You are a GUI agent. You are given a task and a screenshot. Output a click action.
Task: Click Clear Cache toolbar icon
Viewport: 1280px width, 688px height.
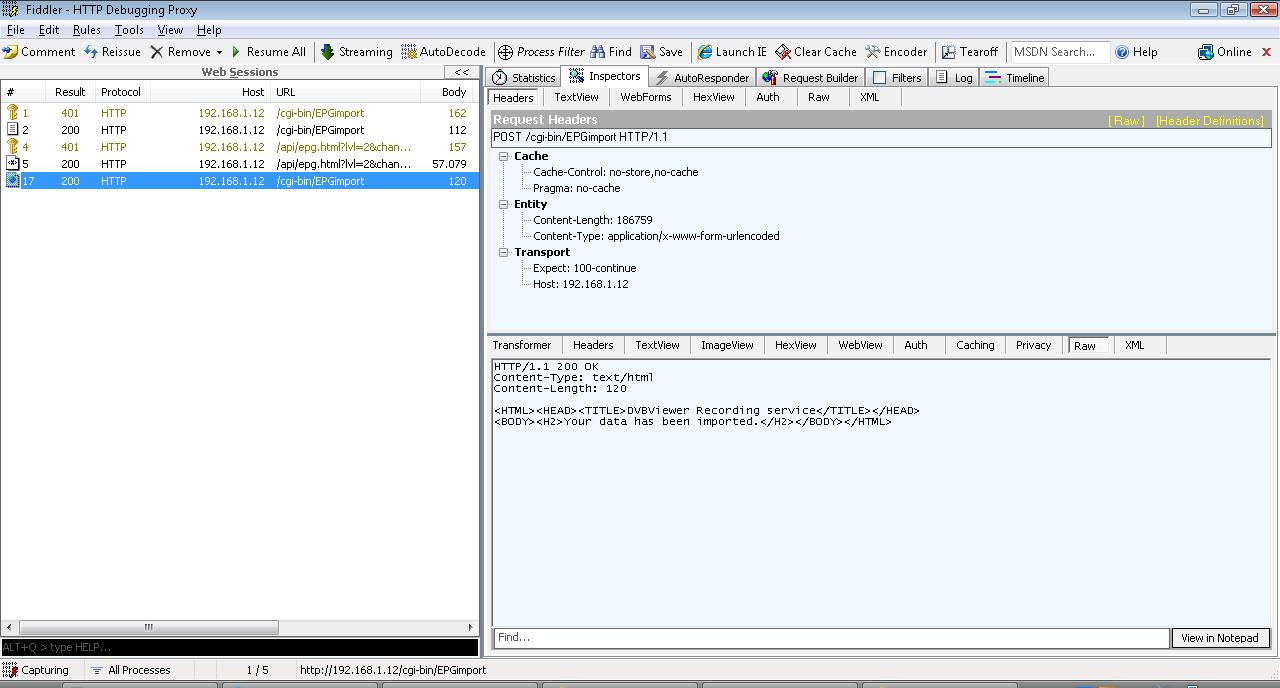click(x=783, y=52)
